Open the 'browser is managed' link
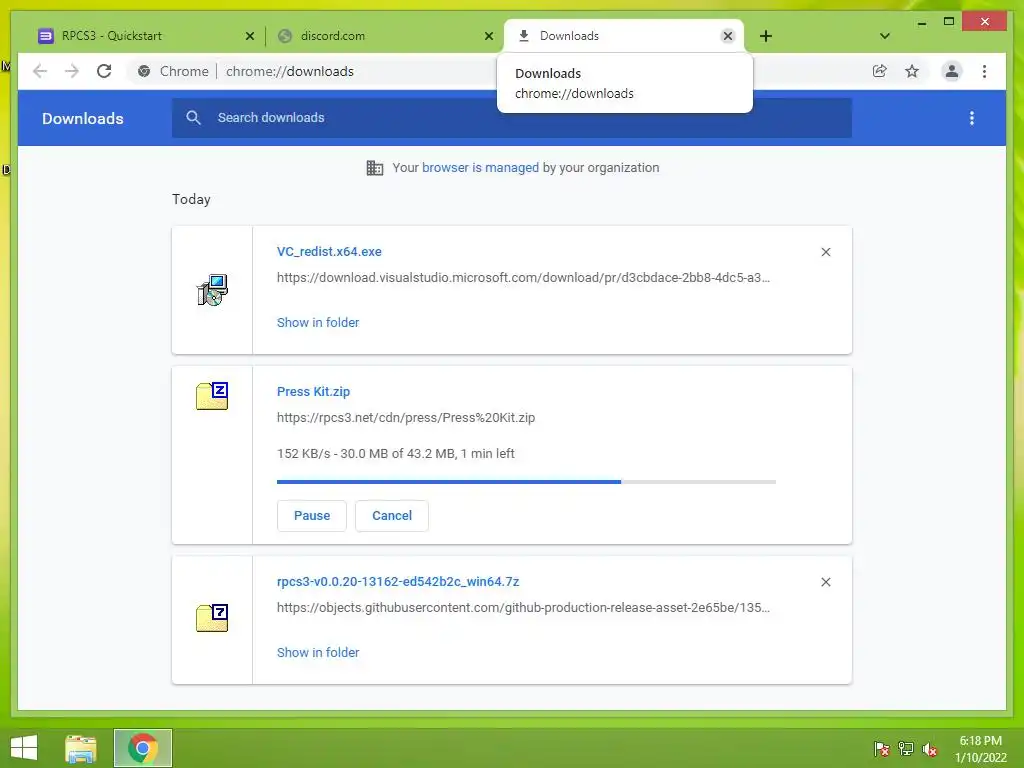The height and width of the screenshot is (768, 1024). coord(481,168)
